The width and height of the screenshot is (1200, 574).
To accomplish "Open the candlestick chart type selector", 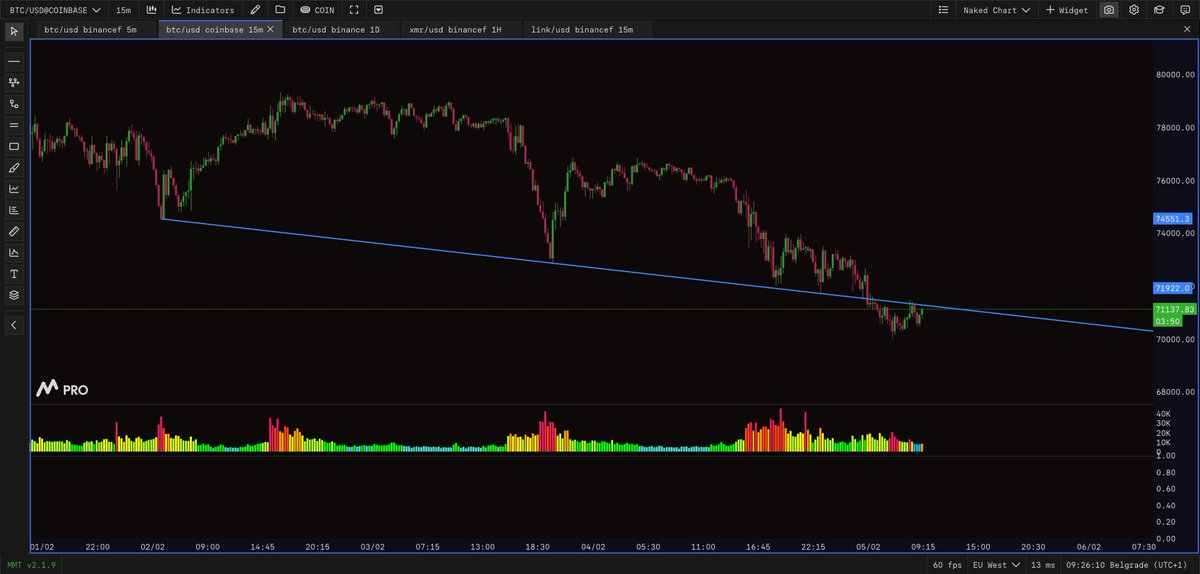I will pyautogui.click(x=152, y=10).
